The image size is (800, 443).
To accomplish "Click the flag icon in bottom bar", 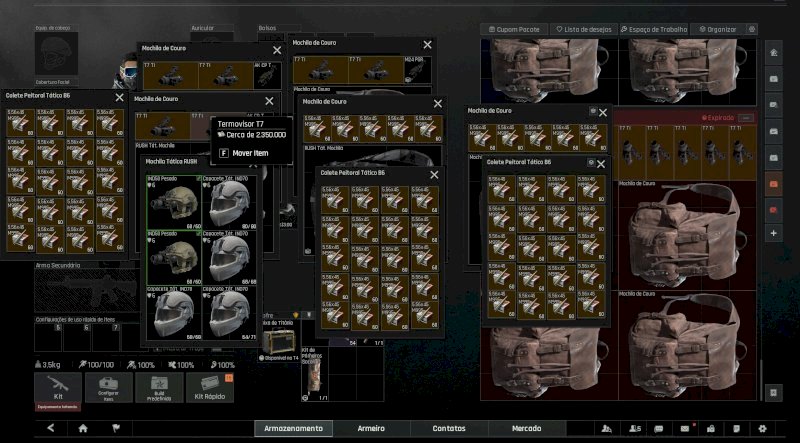I will [x=115, y=428].
